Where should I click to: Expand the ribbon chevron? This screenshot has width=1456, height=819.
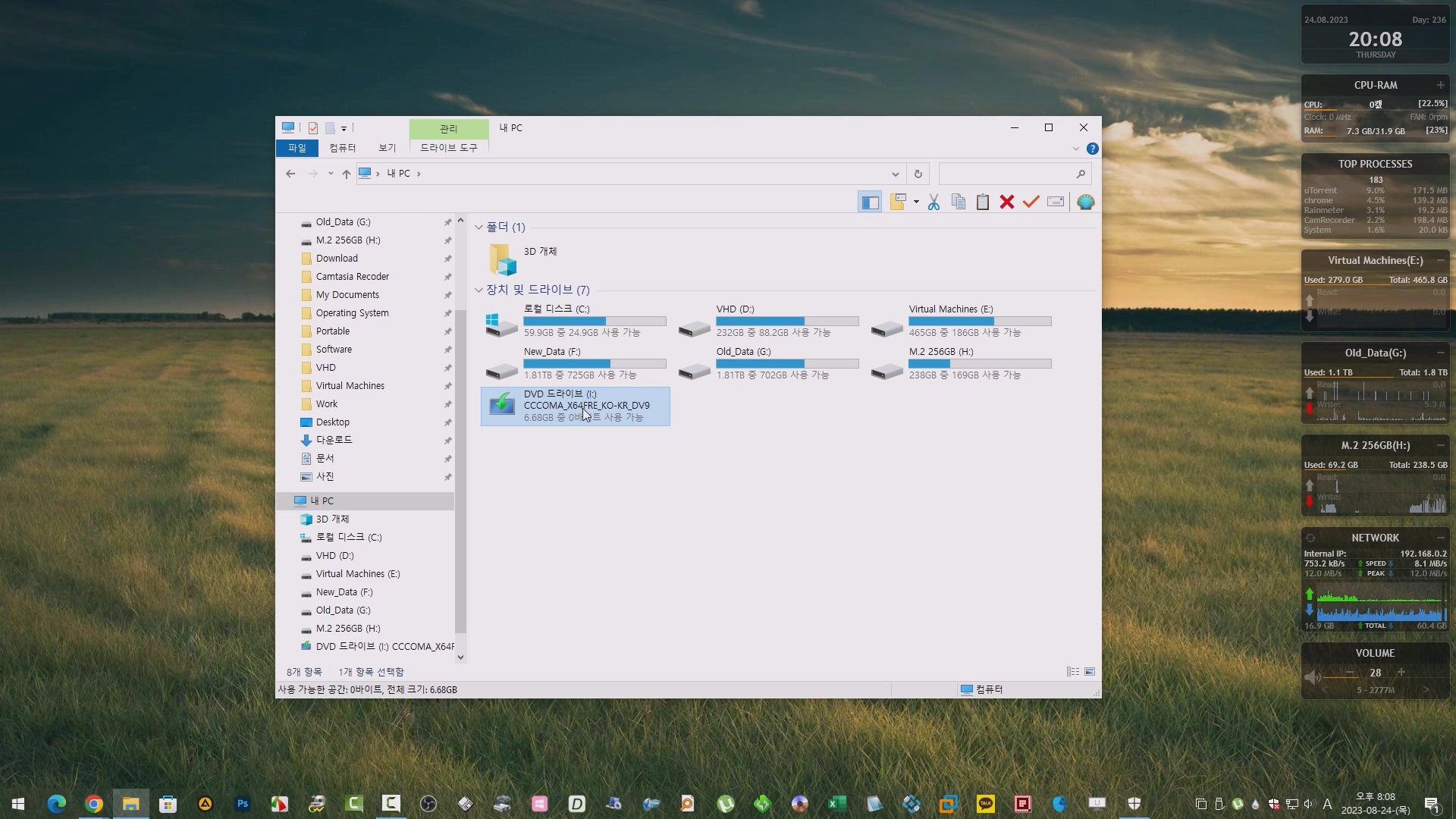[x=1075, y=149]
